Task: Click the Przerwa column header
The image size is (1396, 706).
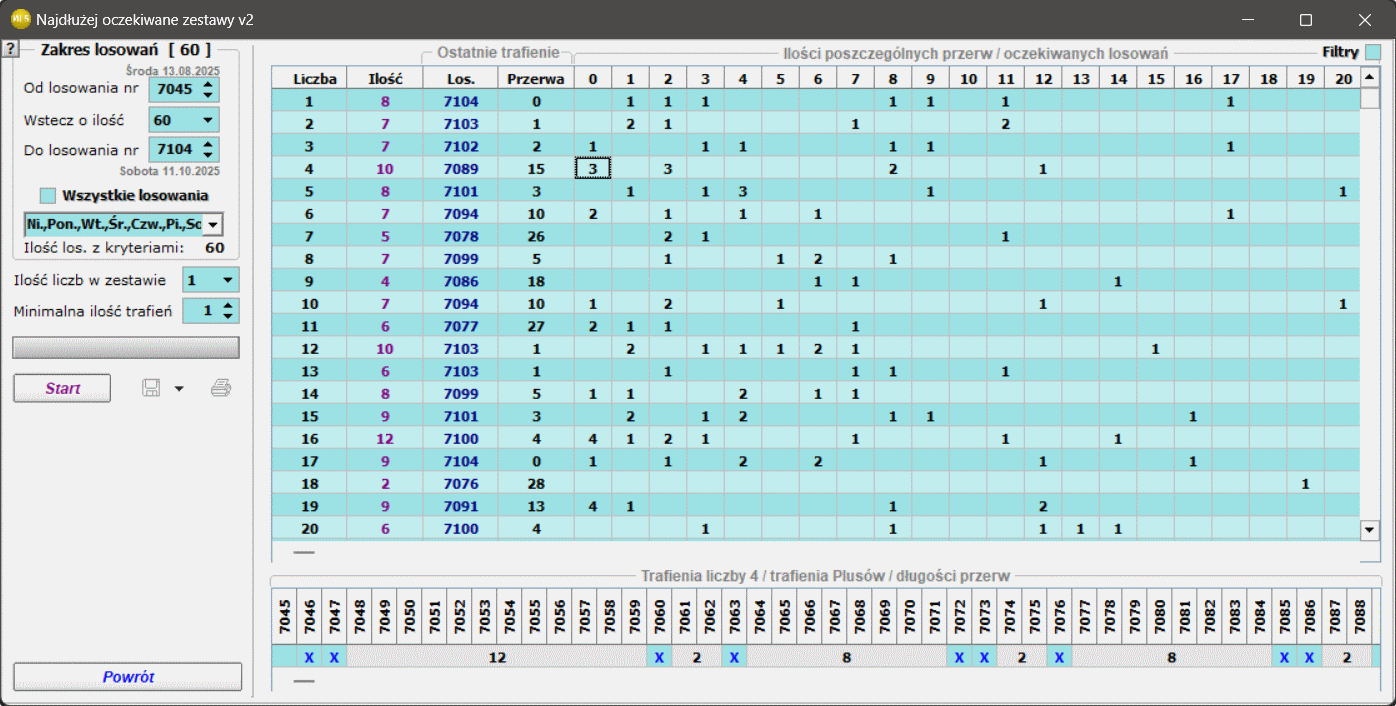Action: 535,78
